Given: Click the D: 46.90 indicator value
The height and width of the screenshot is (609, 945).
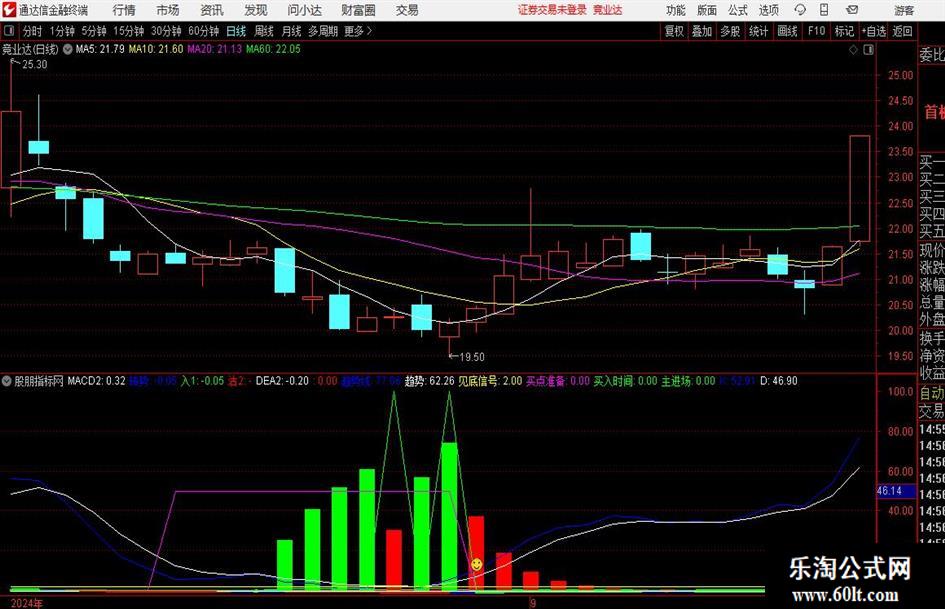Looking at the screenshot, I should (x=779, y=381).
